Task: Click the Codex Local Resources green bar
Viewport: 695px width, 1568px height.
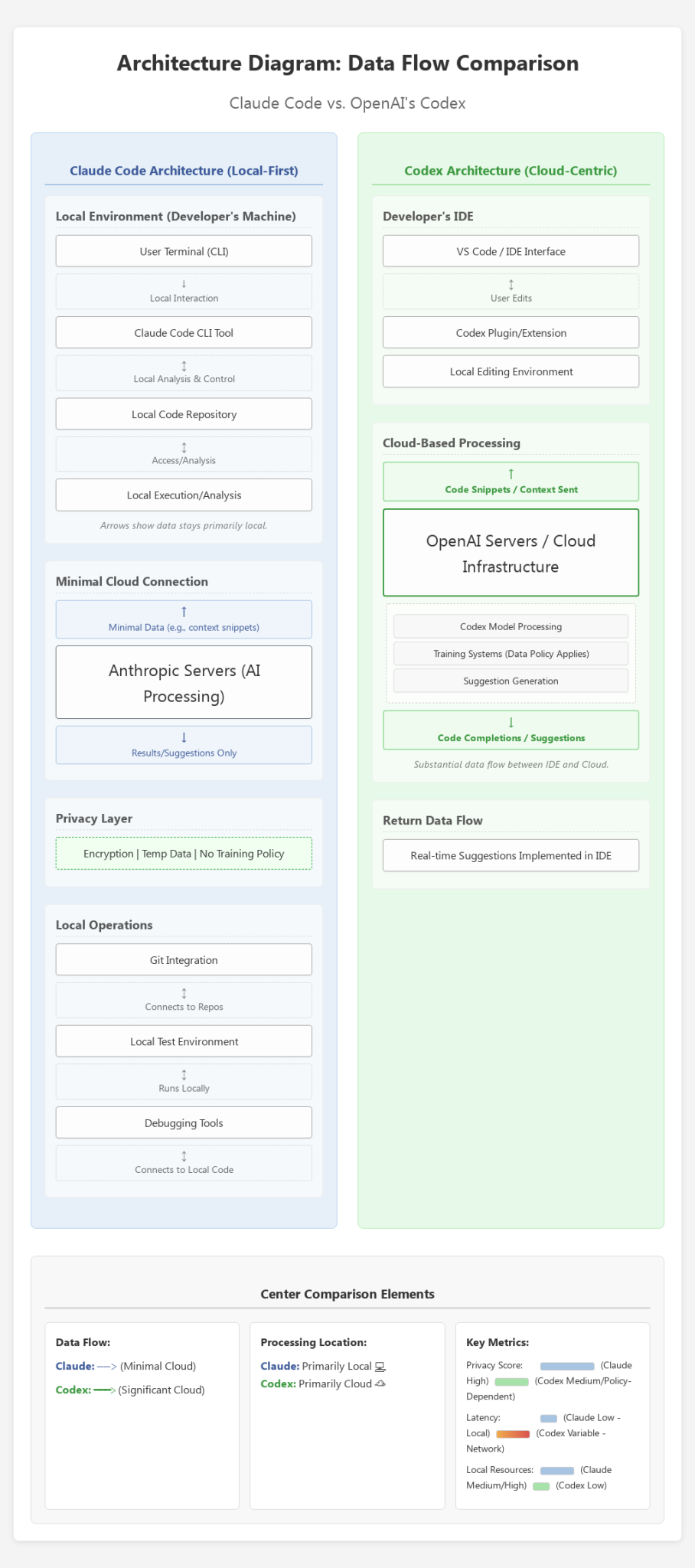Action: point(541,1486)
